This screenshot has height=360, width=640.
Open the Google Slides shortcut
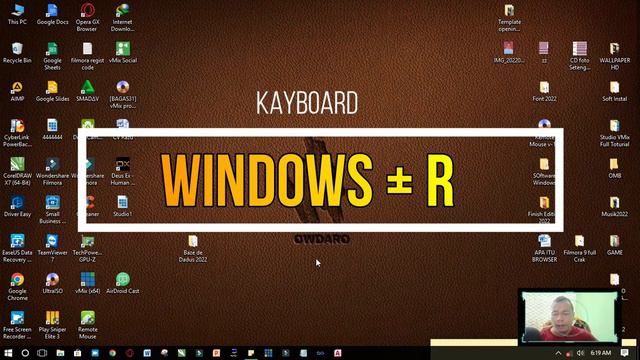[52, 91]
